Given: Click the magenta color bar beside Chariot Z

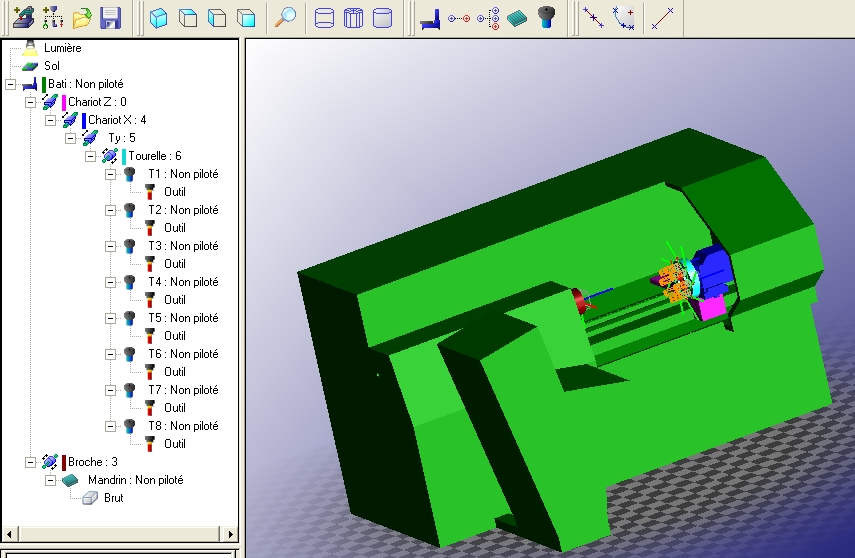Looking at the screenshot, I should (x=64, y=103).
